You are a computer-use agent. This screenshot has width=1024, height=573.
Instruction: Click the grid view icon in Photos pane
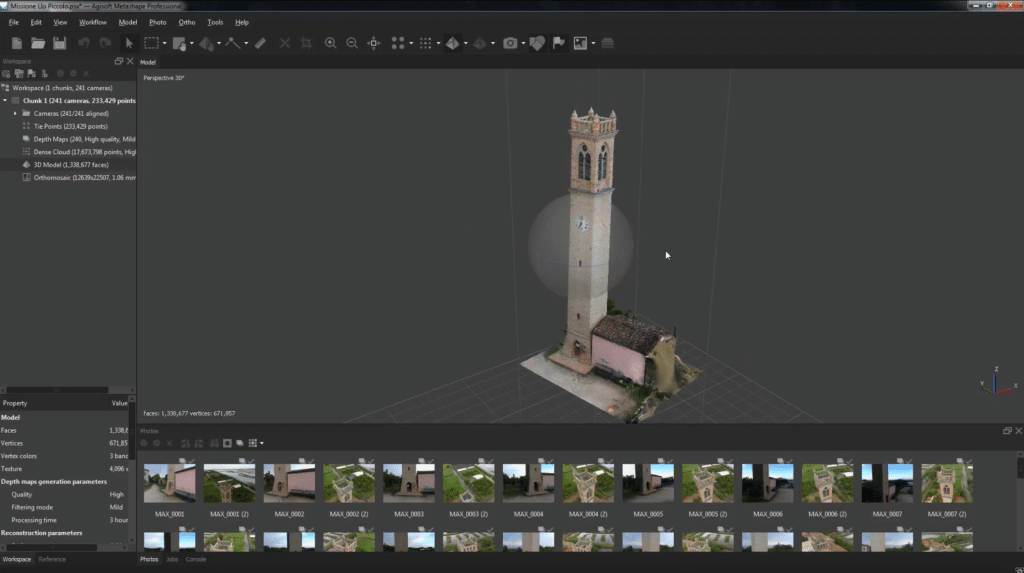(x=253, y=444)
